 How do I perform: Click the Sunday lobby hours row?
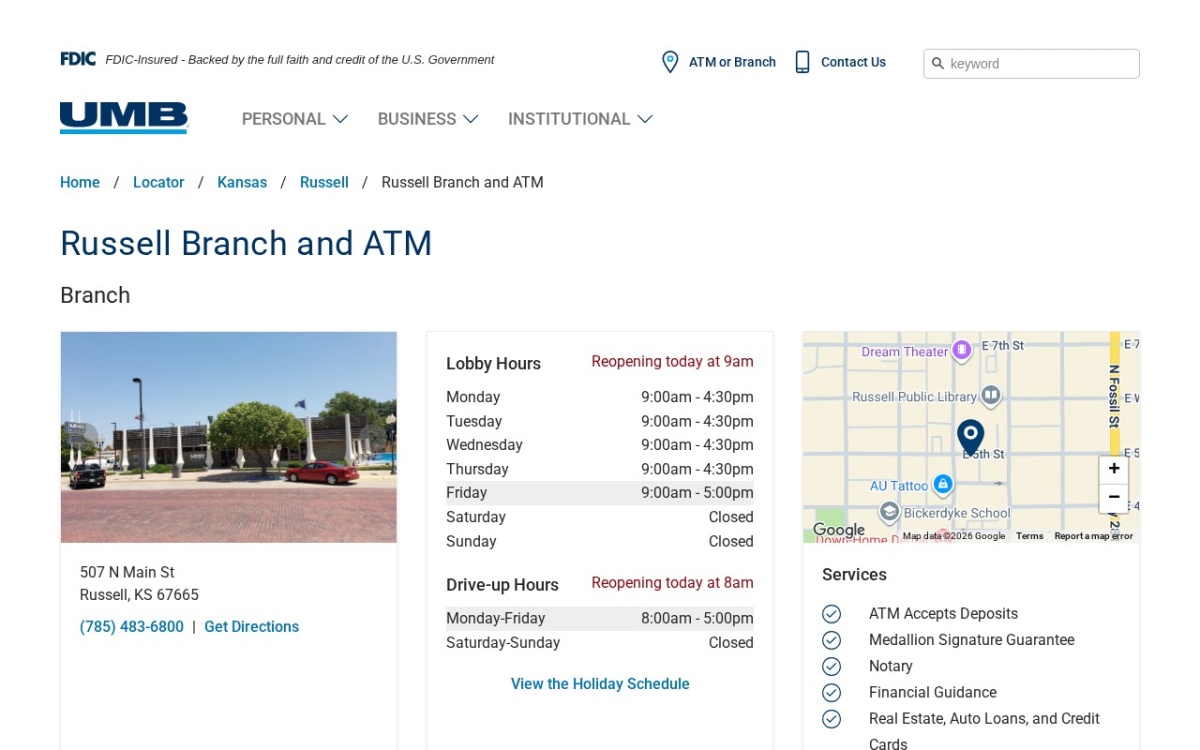click(600, 541)
